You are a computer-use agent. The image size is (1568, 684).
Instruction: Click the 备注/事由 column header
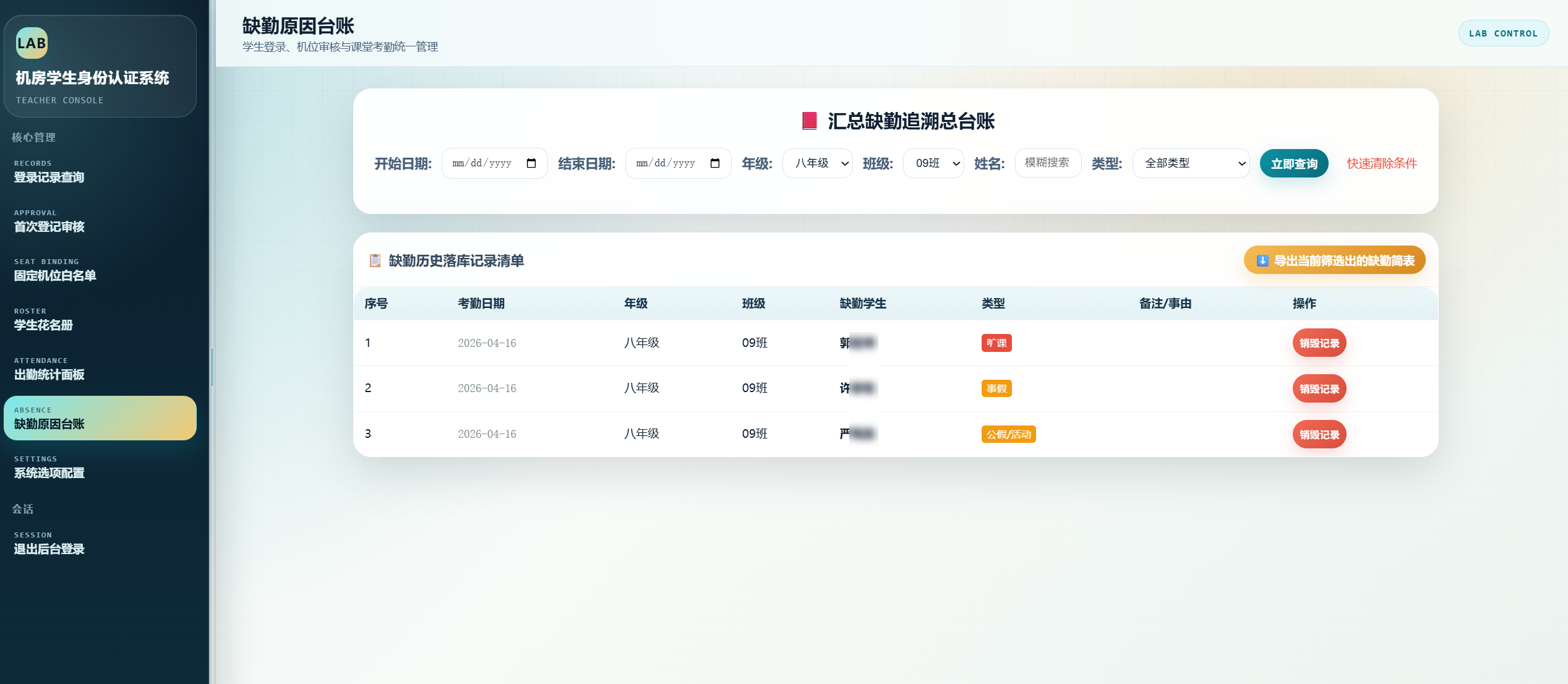point(1165,304)
